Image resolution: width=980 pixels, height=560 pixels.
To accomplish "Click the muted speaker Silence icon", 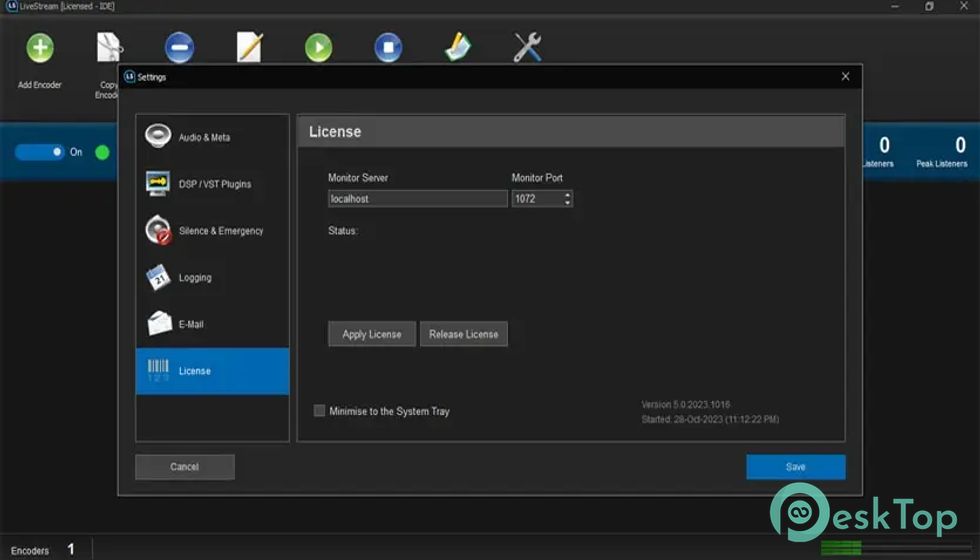I will point(158,230).
